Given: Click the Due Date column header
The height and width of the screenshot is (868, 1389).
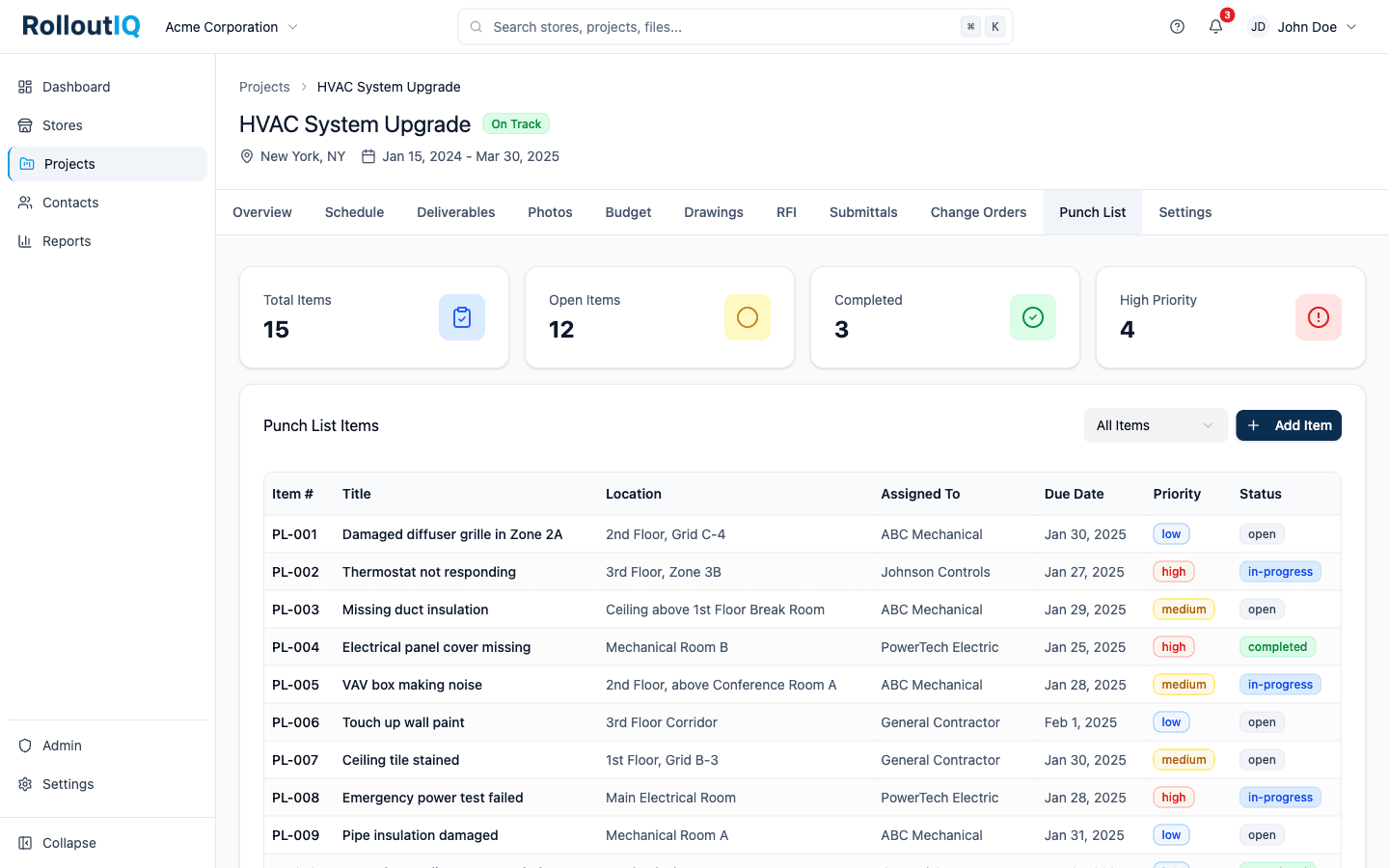Looking at the screenshot, I should [x=1074, y=494].
